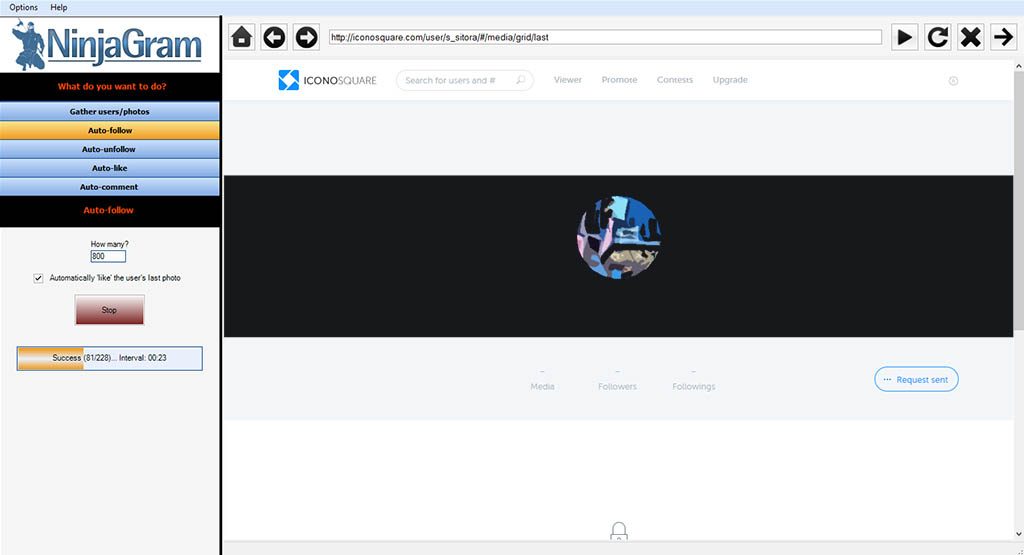The image size is (1024, 555).
Task: Choose the Auto-like option
Action: tap(109, 168)
